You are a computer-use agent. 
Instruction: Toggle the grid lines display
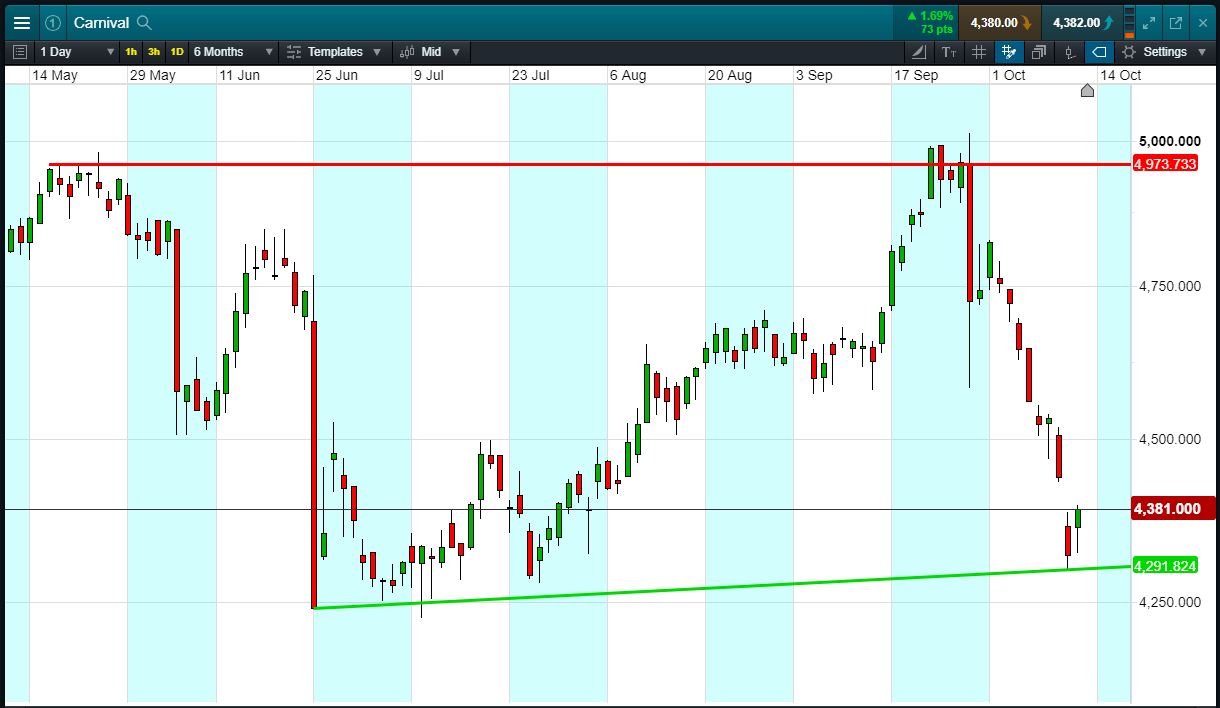pyautogui.click(x=979, y=52)
